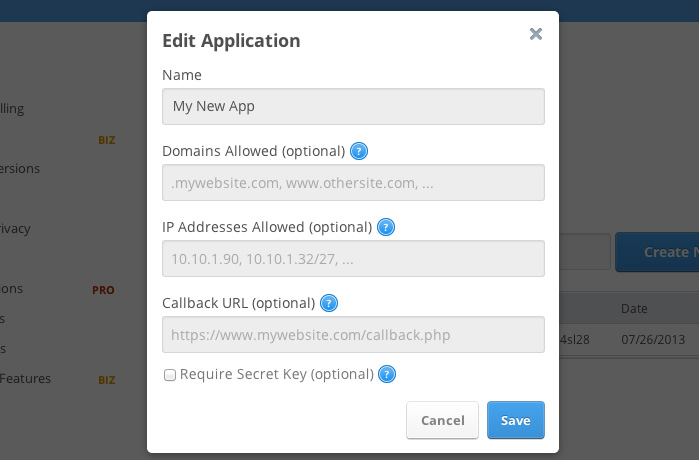Click the text field left of the Create button
The height and width of the screenshot is (460, 699).
tap(584, 252)
